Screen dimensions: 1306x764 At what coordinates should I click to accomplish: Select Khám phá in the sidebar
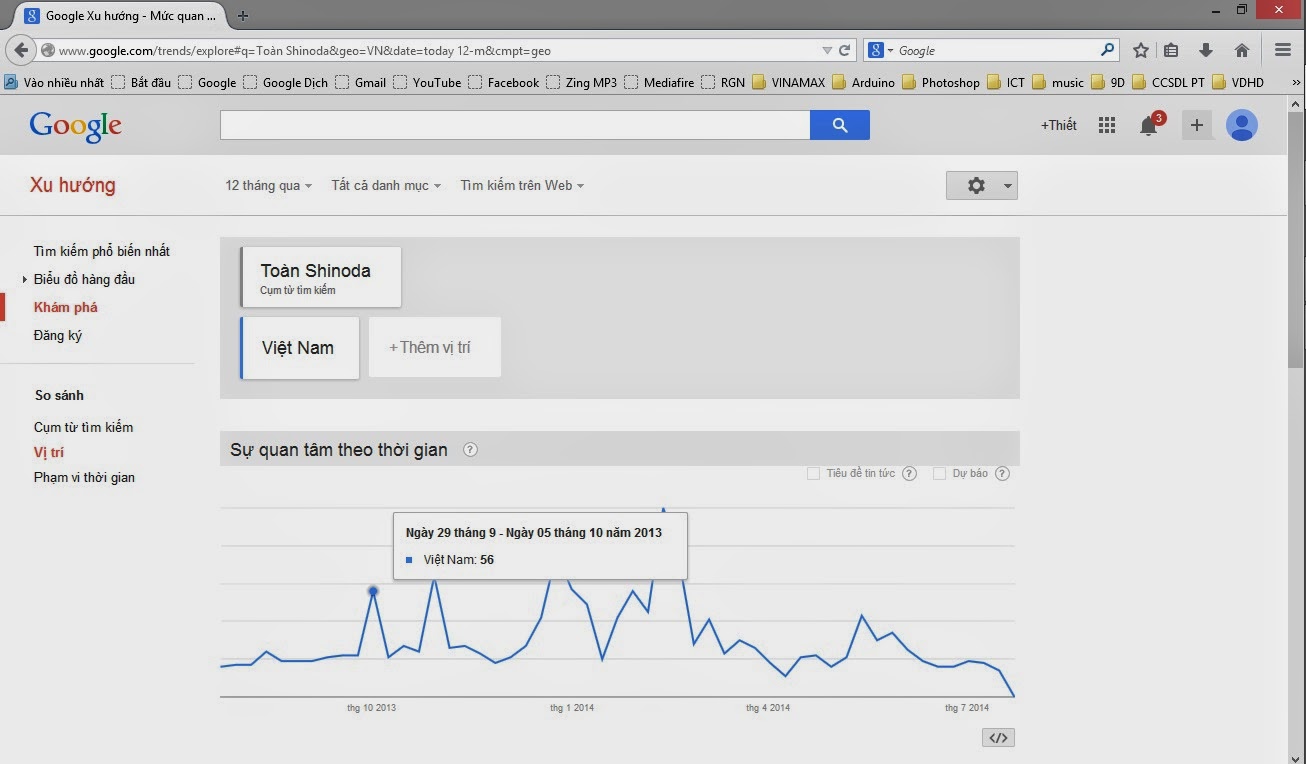pos(64,307)
